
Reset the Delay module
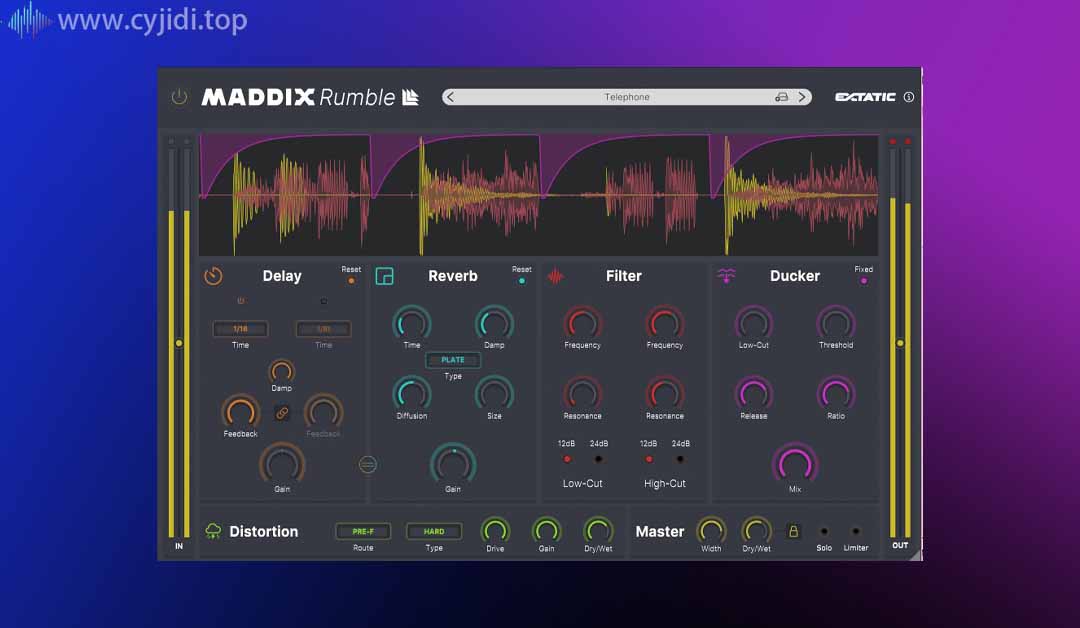(x=351, y=281)
